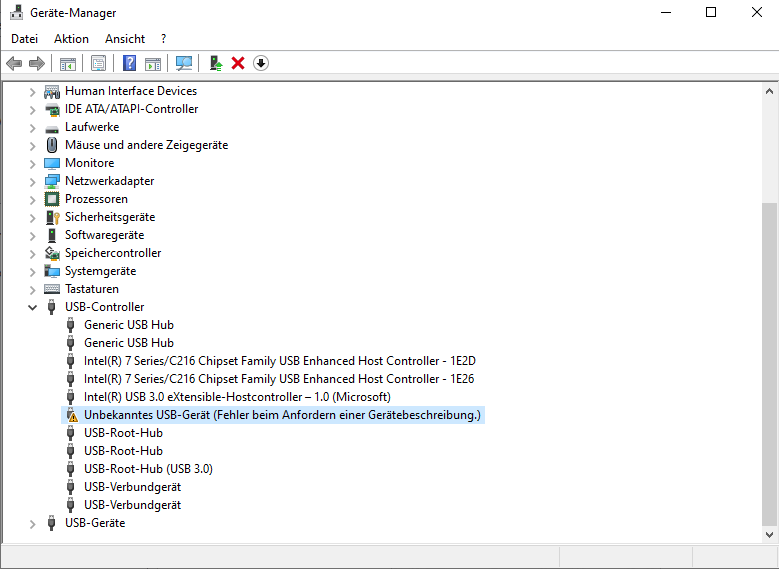Click the Softwaregeräte icon
The image size is (779, 569).
[x=52, y=235]
